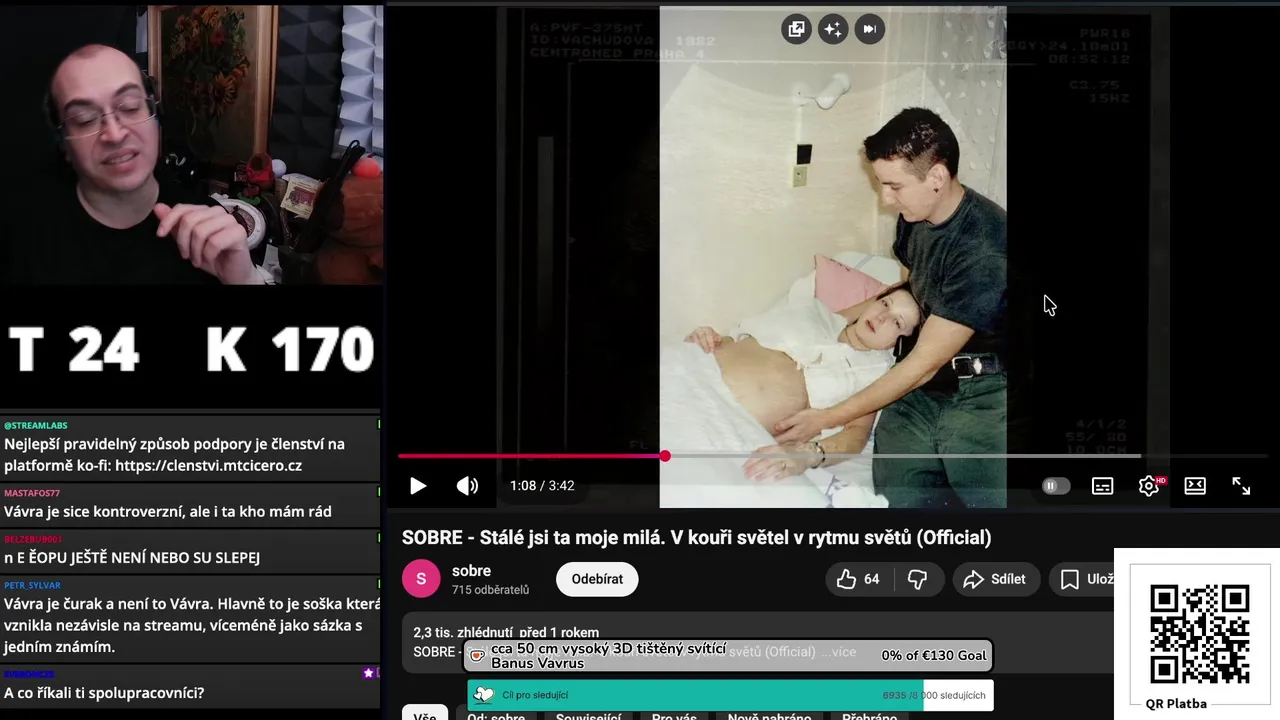Click the red progress bar scrubber handle

(x=665, y=456)
